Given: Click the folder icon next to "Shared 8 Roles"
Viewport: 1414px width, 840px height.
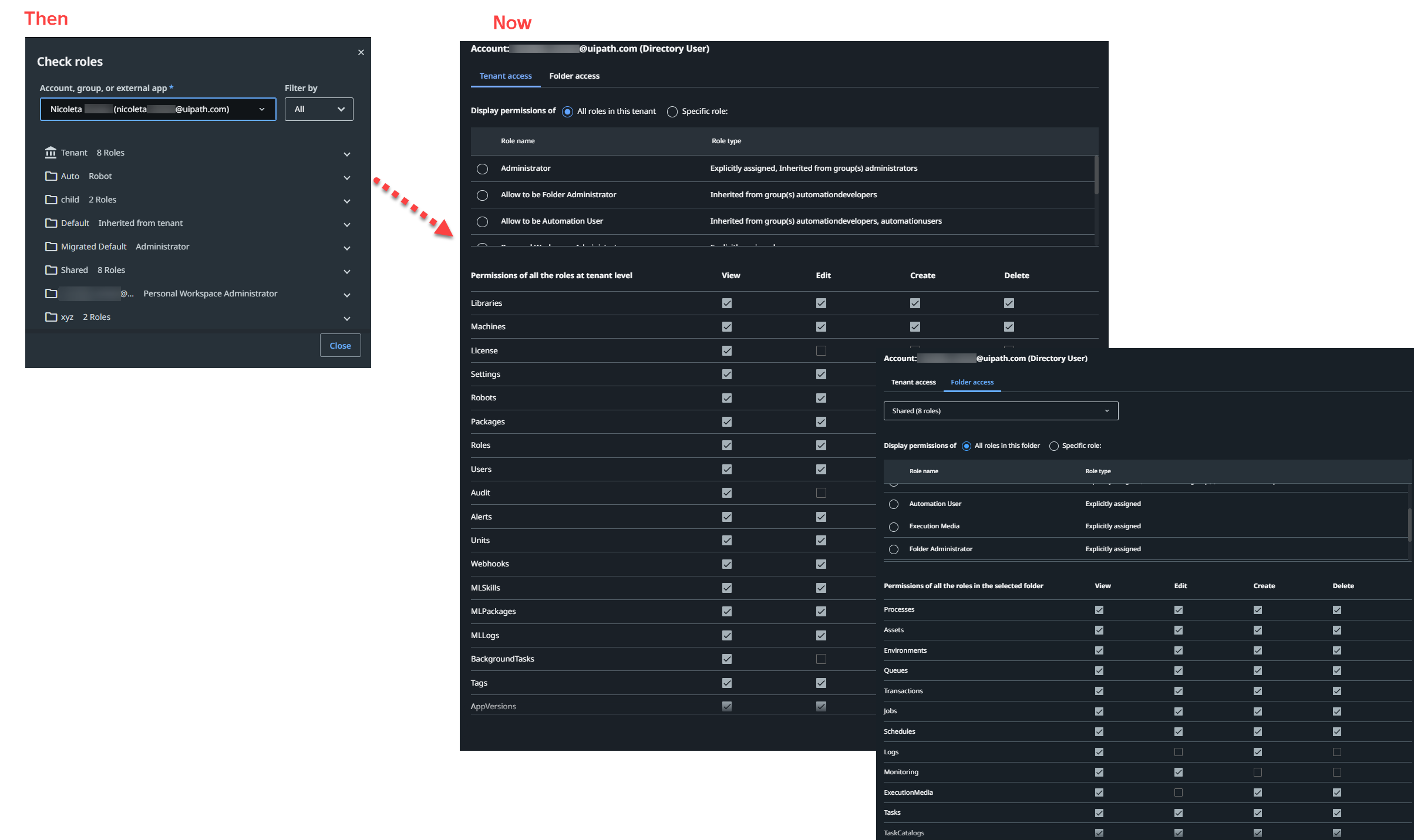Looking at the screenshot, I should click(x=51, y=270).
